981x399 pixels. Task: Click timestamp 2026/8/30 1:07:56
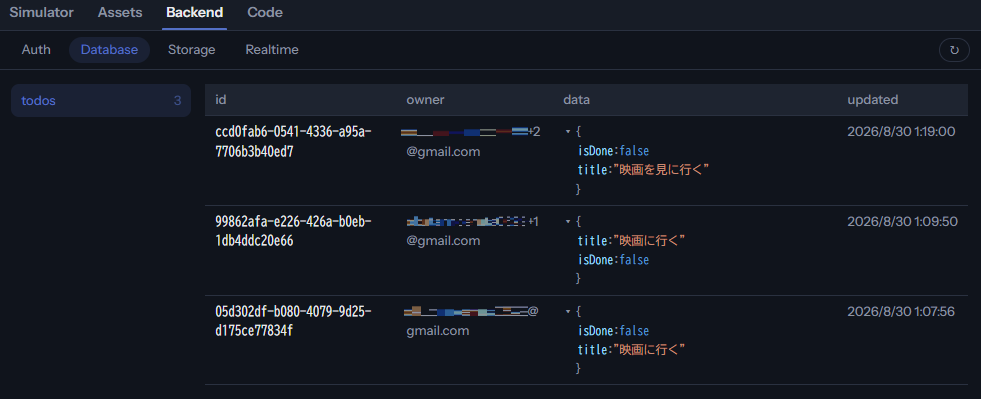901,311
